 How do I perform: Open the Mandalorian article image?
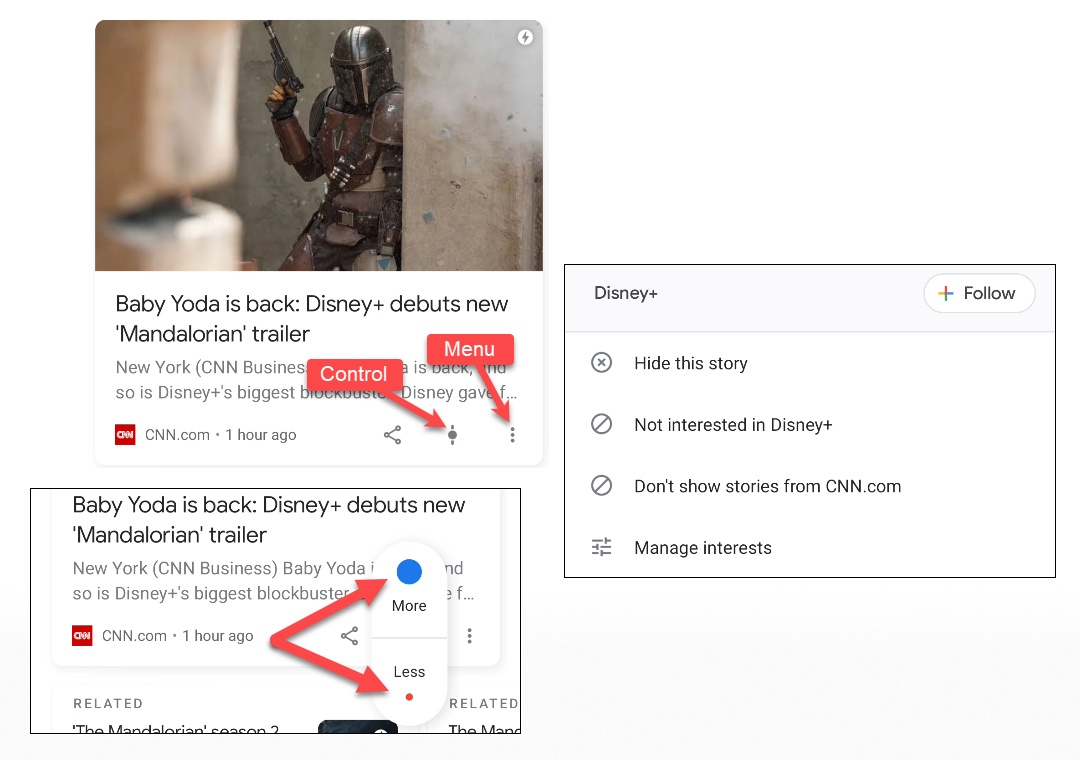coord(319,145)
